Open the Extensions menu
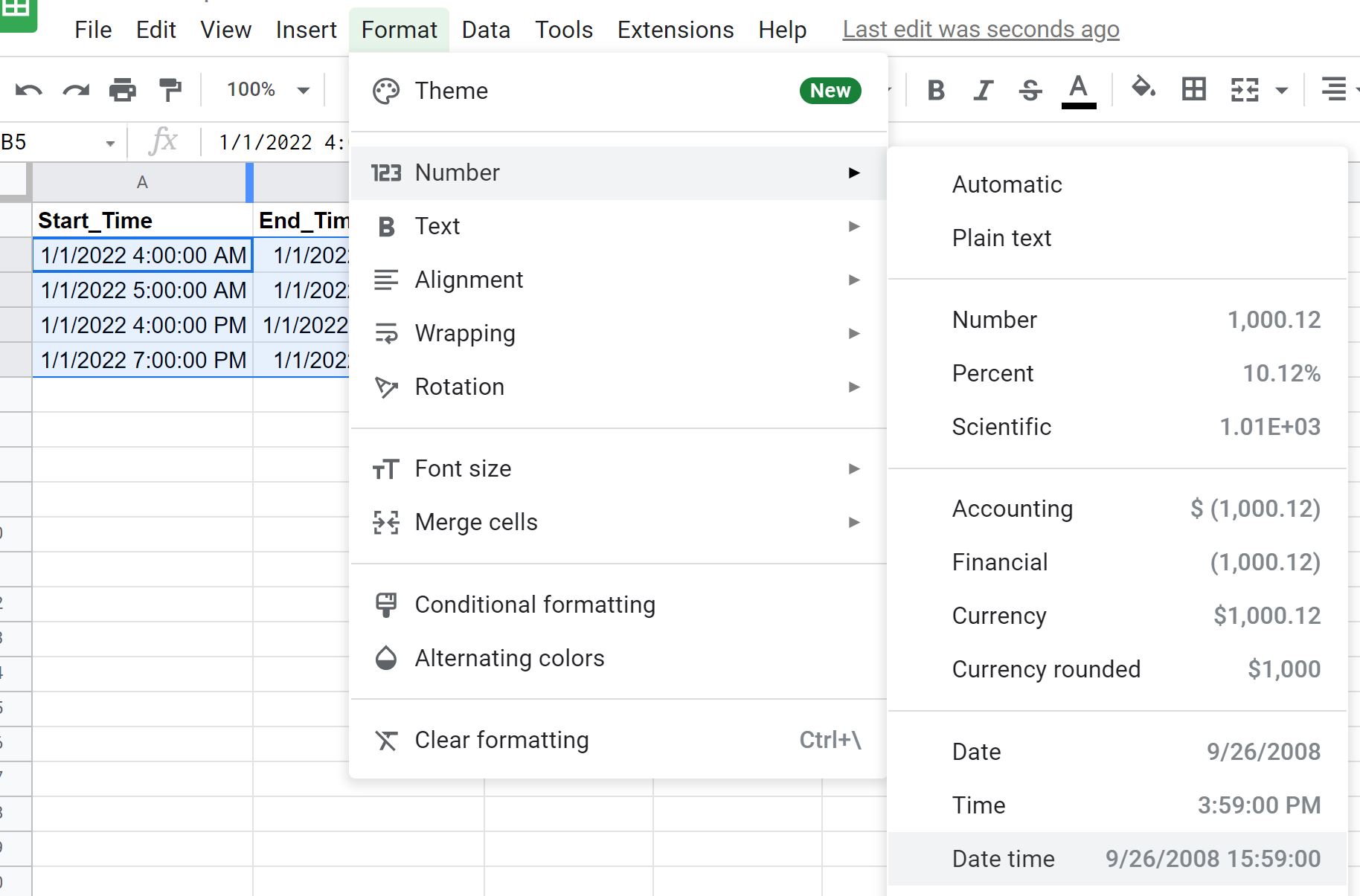Screen dimensions: 1360x896 [676, 30]
